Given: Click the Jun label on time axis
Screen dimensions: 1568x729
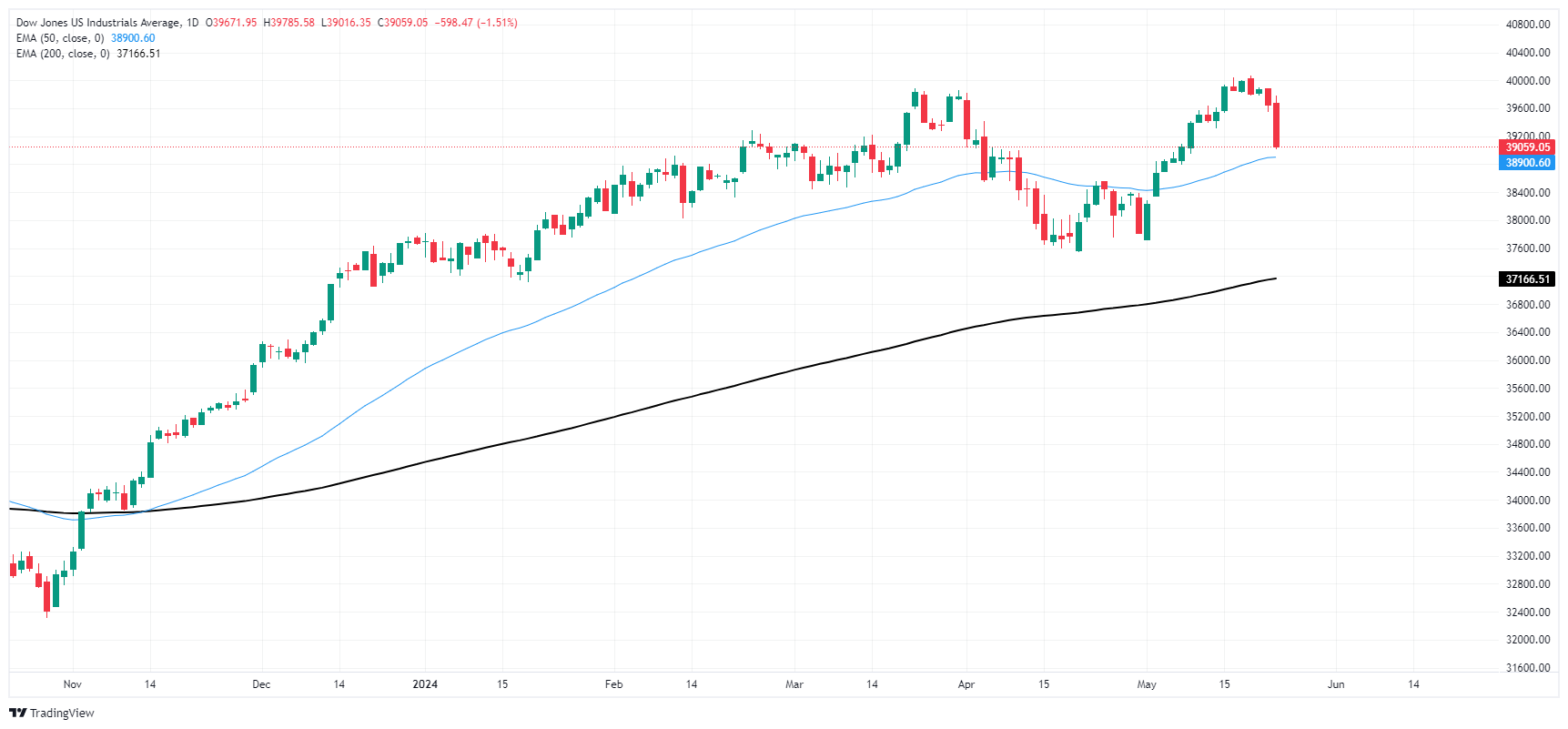Looking at the screenshot, I should 1336,684.
